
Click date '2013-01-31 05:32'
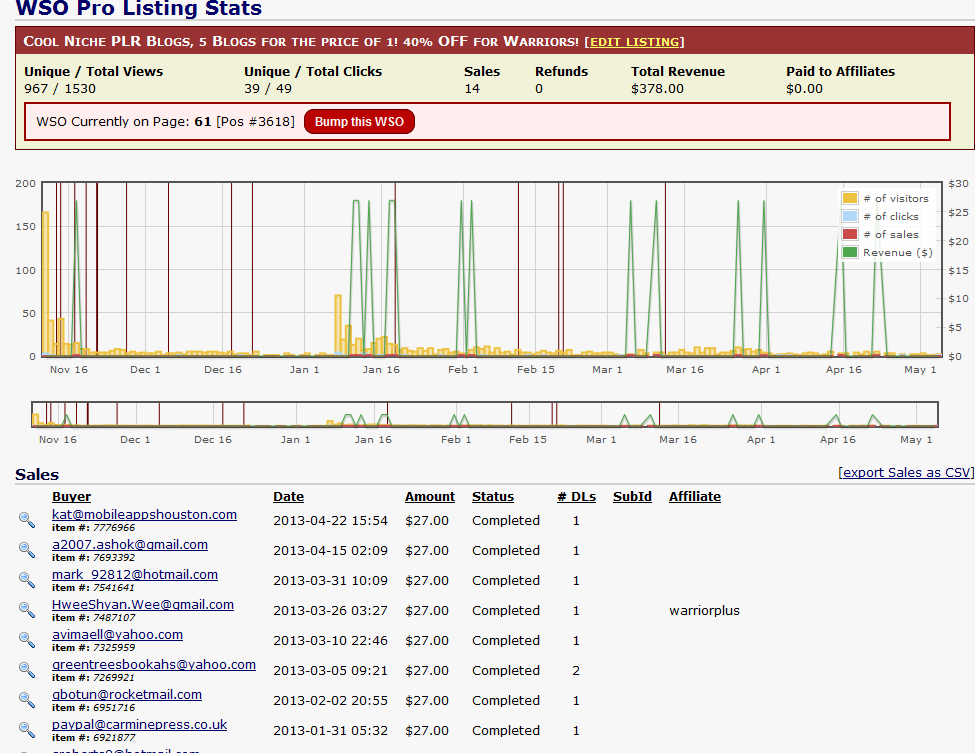(330, 731)
